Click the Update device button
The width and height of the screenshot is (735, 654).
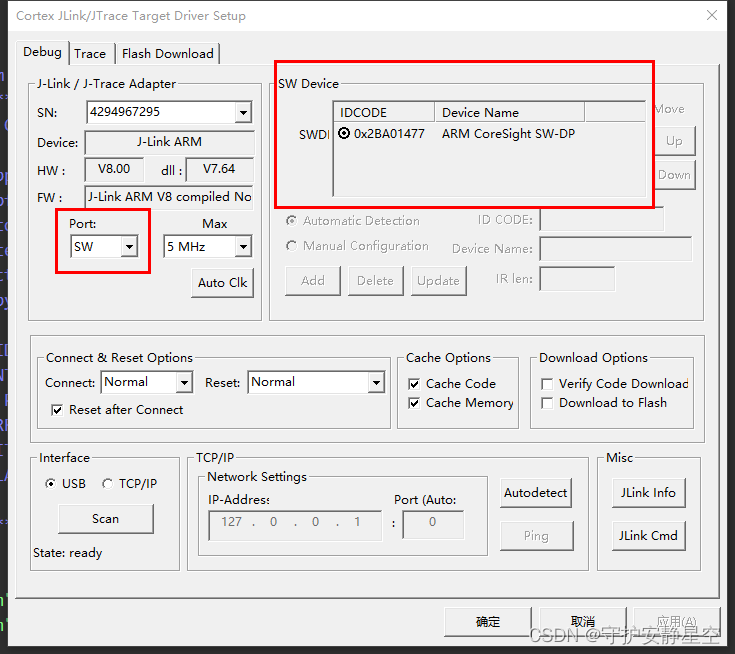[x=438, y=281]
